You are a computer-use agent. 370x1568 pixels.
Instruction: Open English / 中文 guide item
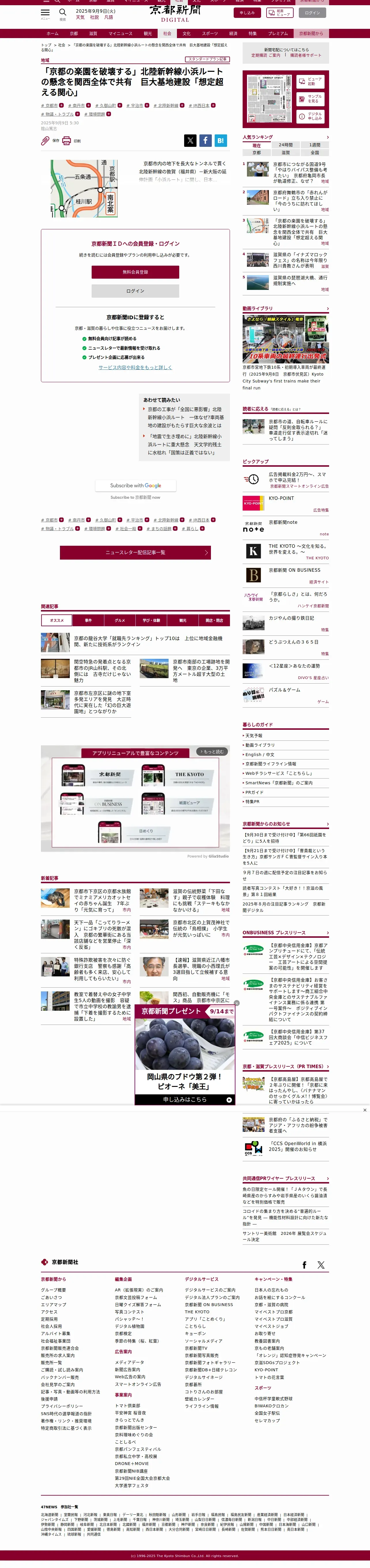point(260,755)
